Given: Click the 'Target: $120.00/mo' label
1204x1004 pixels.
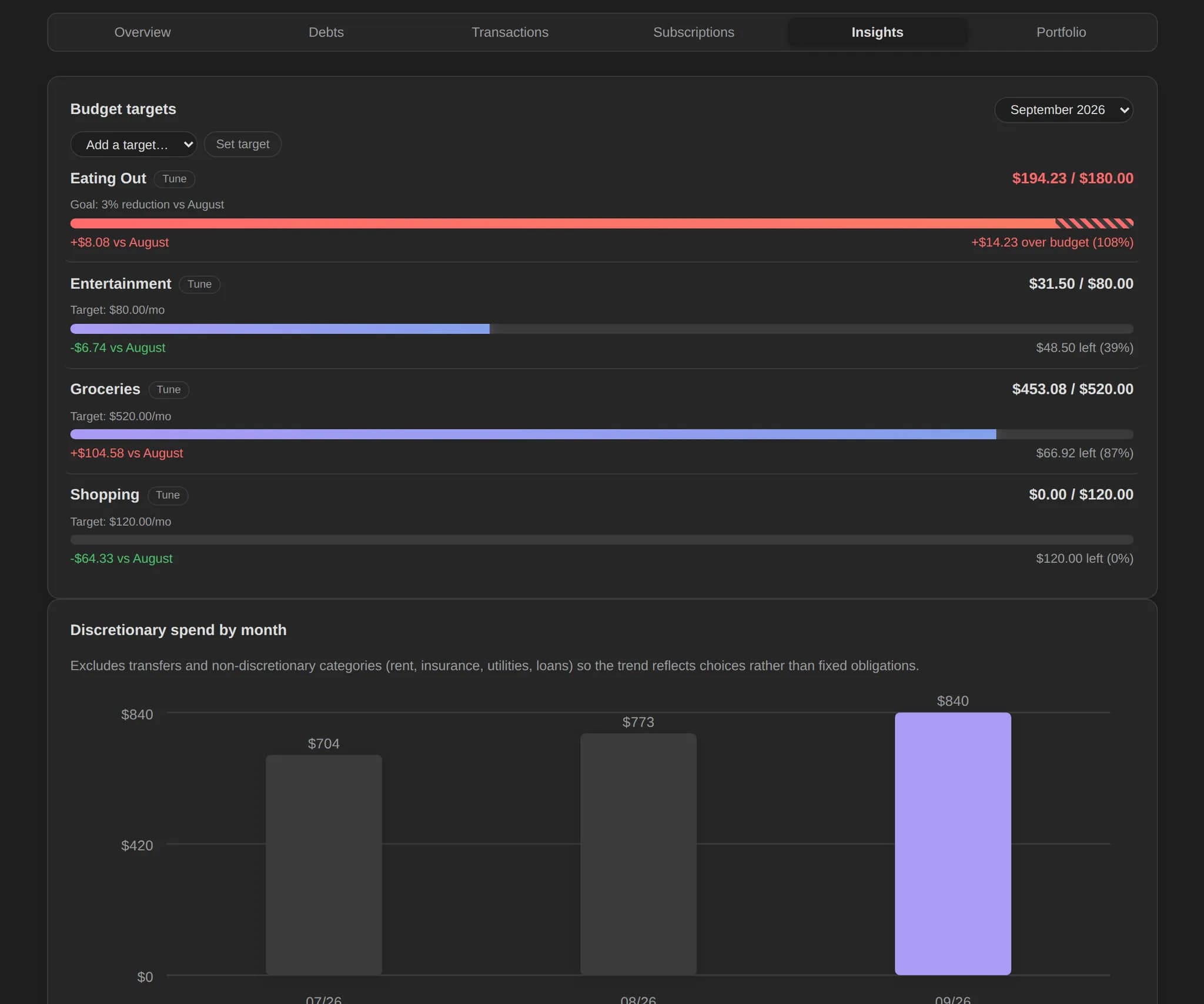Looking at the screenshot, I should click(x=121, y=521).
